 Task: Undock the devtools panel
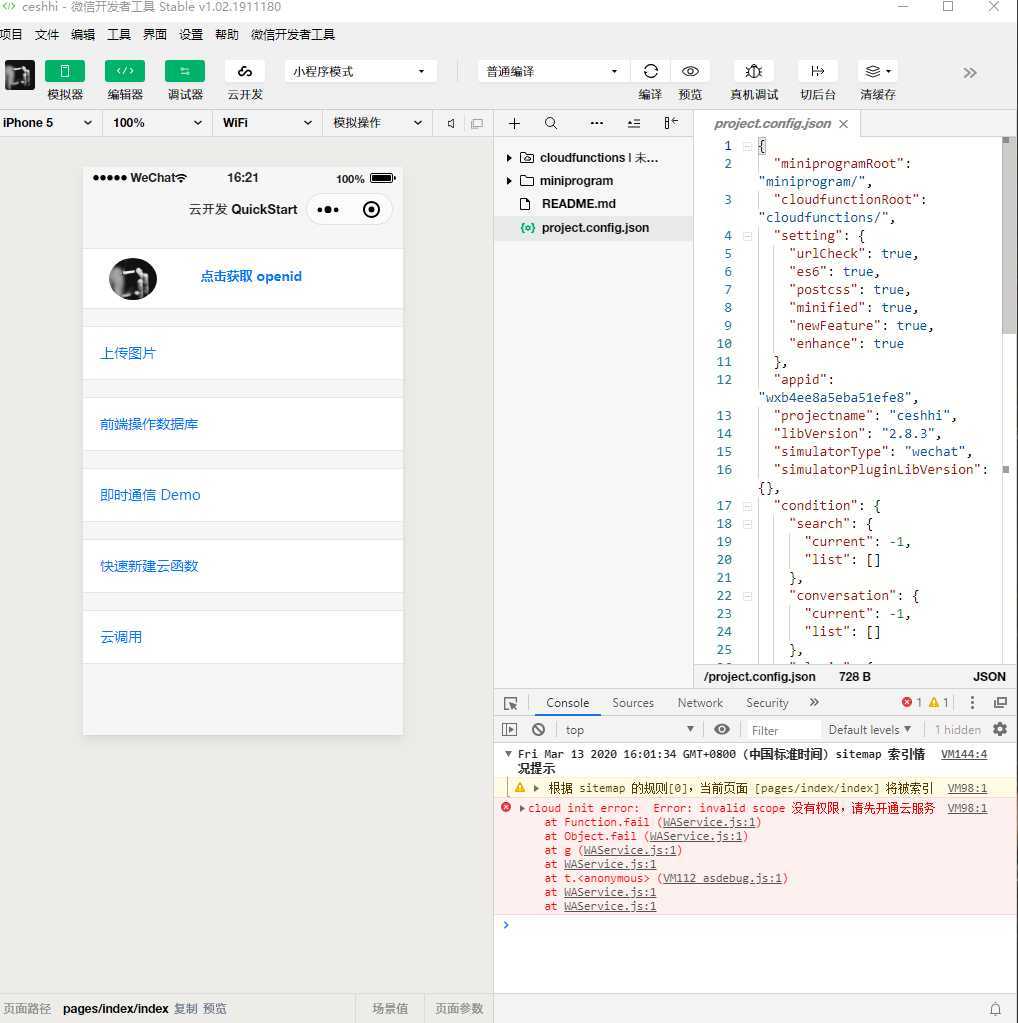click(x=1000, y=703)
